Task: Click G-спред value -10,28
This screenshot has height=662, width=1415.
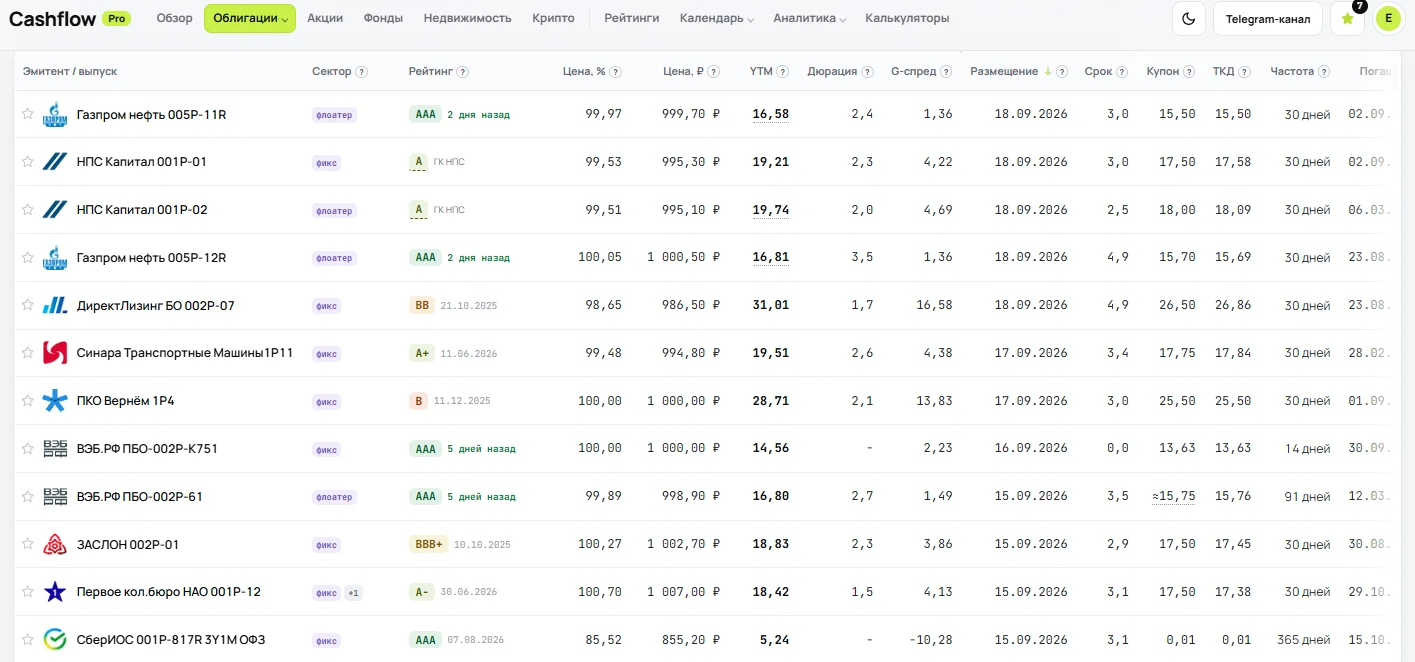Action: [x=930, y=639]
